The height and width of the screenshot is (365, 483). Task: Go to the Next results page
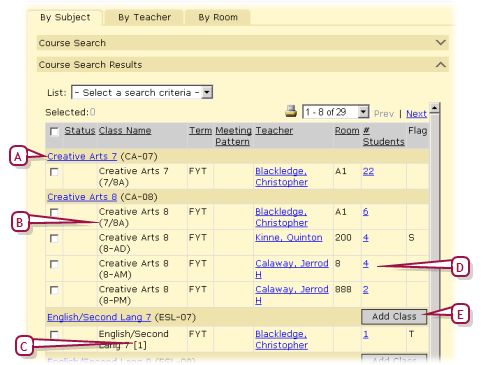pos(416,114)
